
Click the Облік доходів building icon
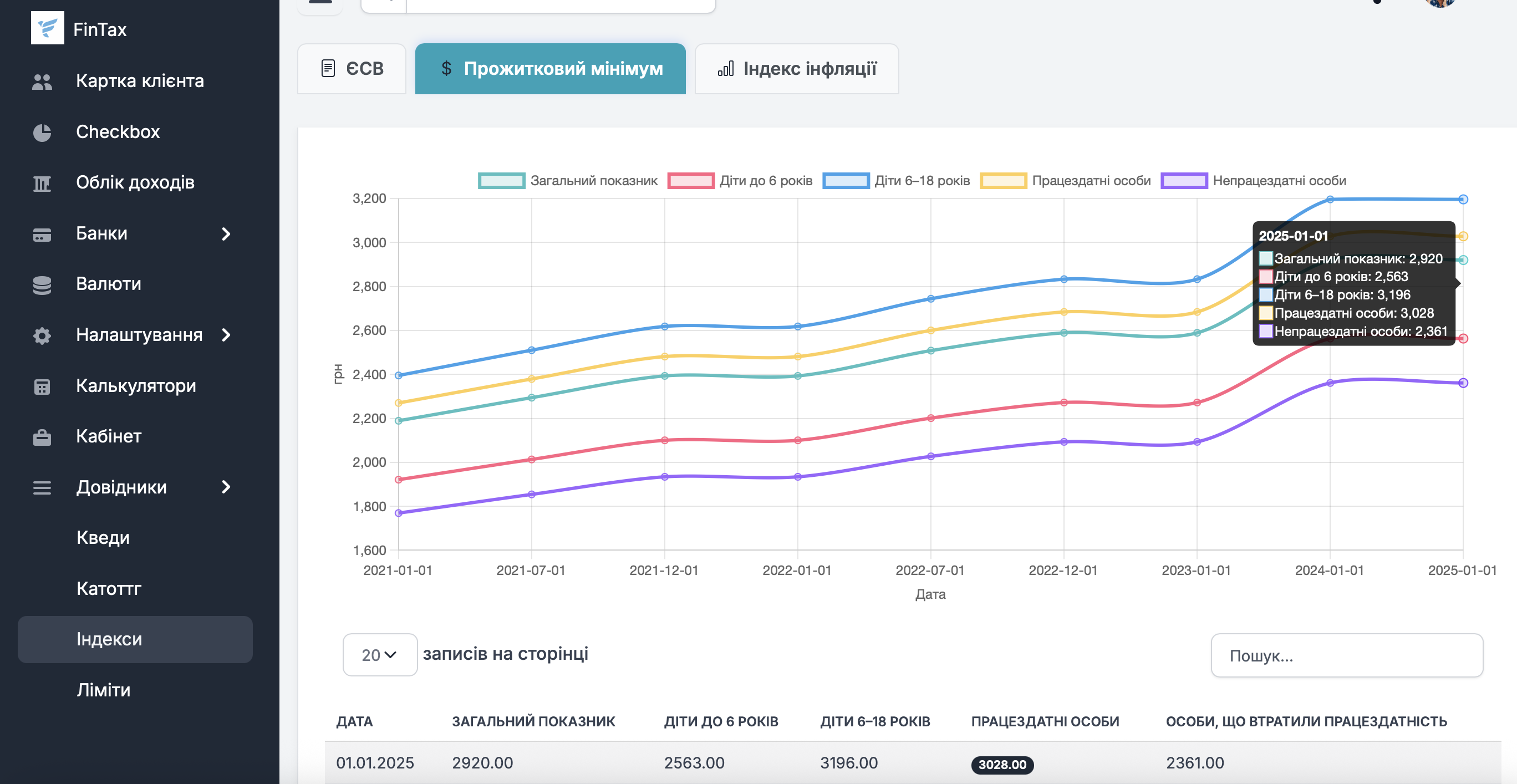[42, 184]
